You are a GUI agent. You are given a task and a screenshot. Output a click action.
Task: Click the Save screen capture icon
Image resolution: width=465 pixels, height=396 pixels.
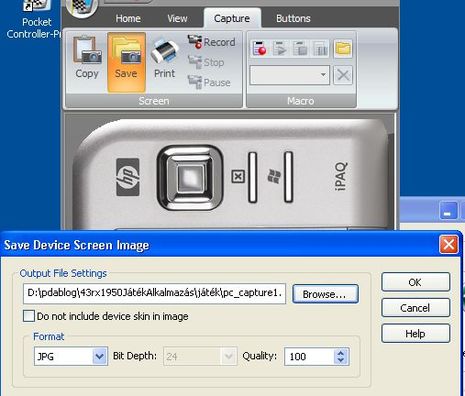click(x=126, y=62)
